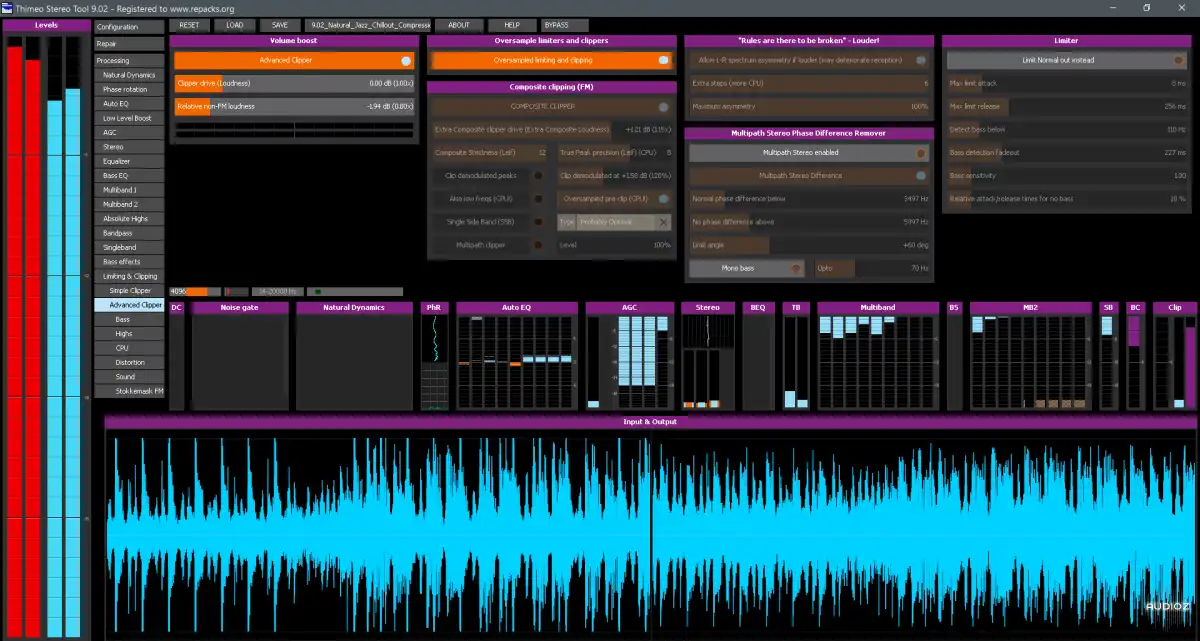Toggle Oversampled pre-clip (CPU)
Image resolution: width=1200 pixels, height=641 pixels.
pyautogui.click(x=663, y=199)
